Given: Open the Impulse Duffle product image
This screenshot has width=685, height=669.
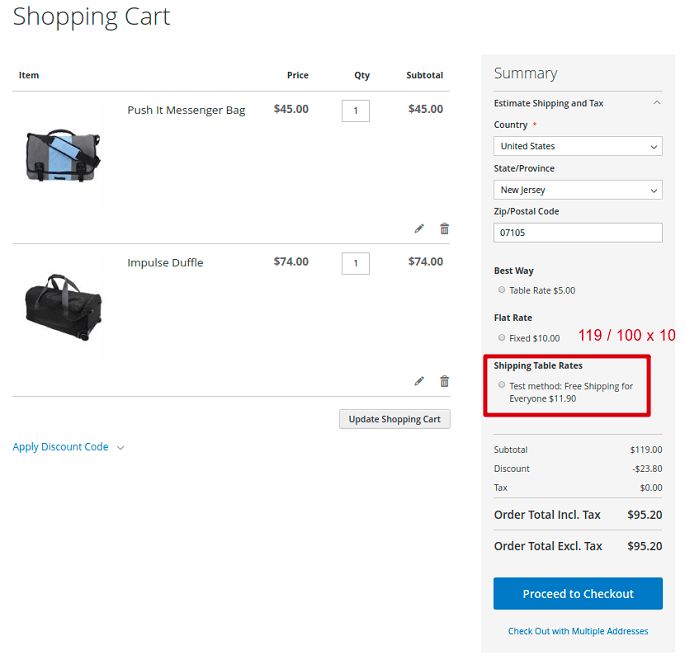Looking at the screenshot, I should (x=63, y=305).
